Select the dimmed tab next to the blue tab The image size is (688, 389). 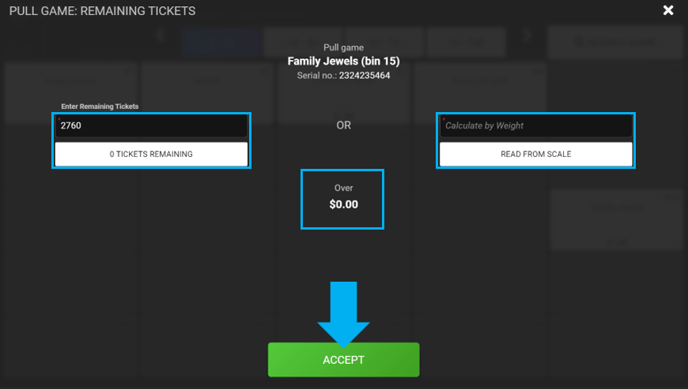tap(303, 43)
